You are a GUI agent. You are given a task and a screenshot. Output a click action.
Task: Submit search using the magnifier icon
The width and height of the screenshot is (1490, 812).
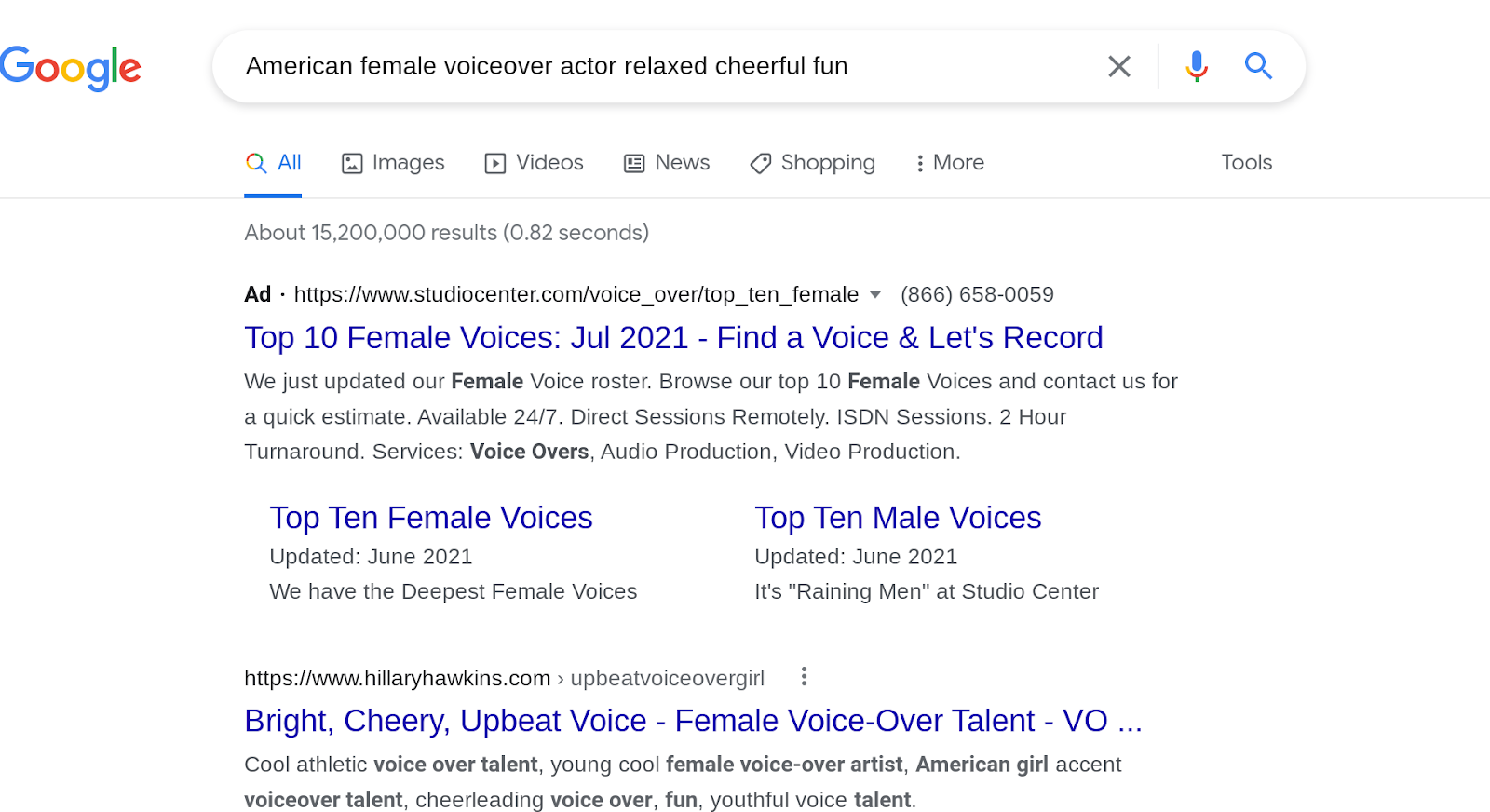click(x=1258, y=66)
